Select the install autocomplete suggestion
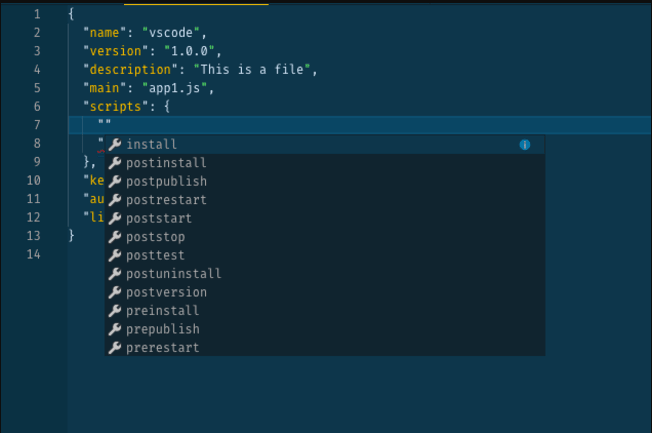Image resolution: width=652 pixels, height=433 pixels. coord(325,144)
